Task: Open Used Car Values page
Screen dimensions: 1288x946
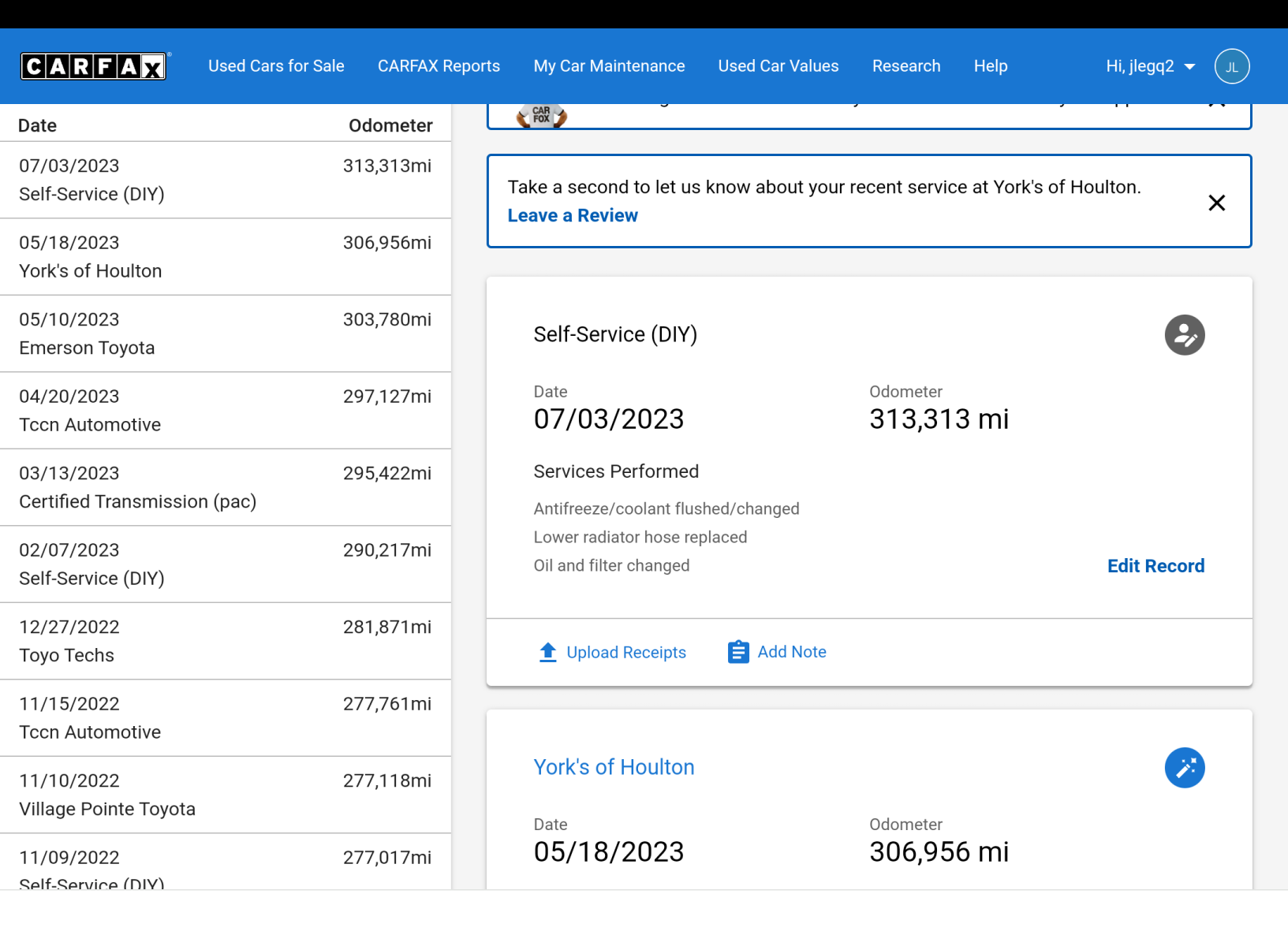Action: (778, 66)
